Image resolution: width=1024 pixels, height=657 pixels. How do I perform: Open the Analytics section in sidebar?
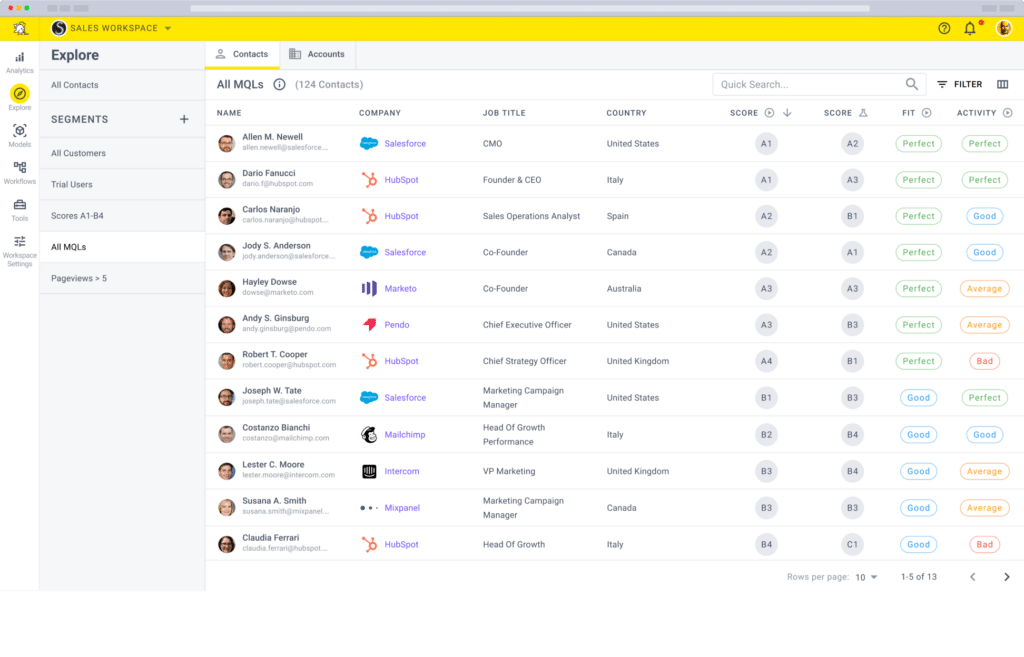click(20, 63)
